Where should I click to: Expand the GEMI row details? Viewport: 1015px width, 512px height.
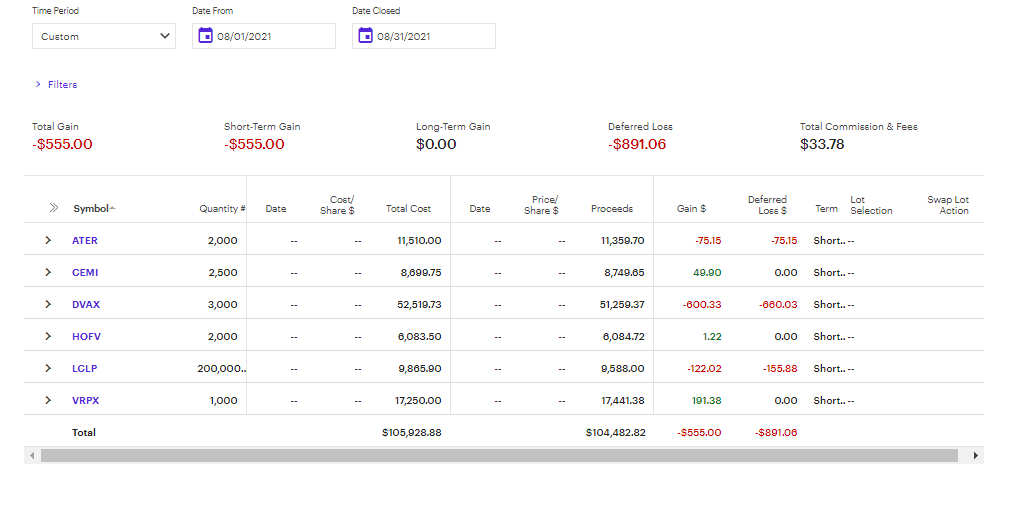[x=48, y=273]
